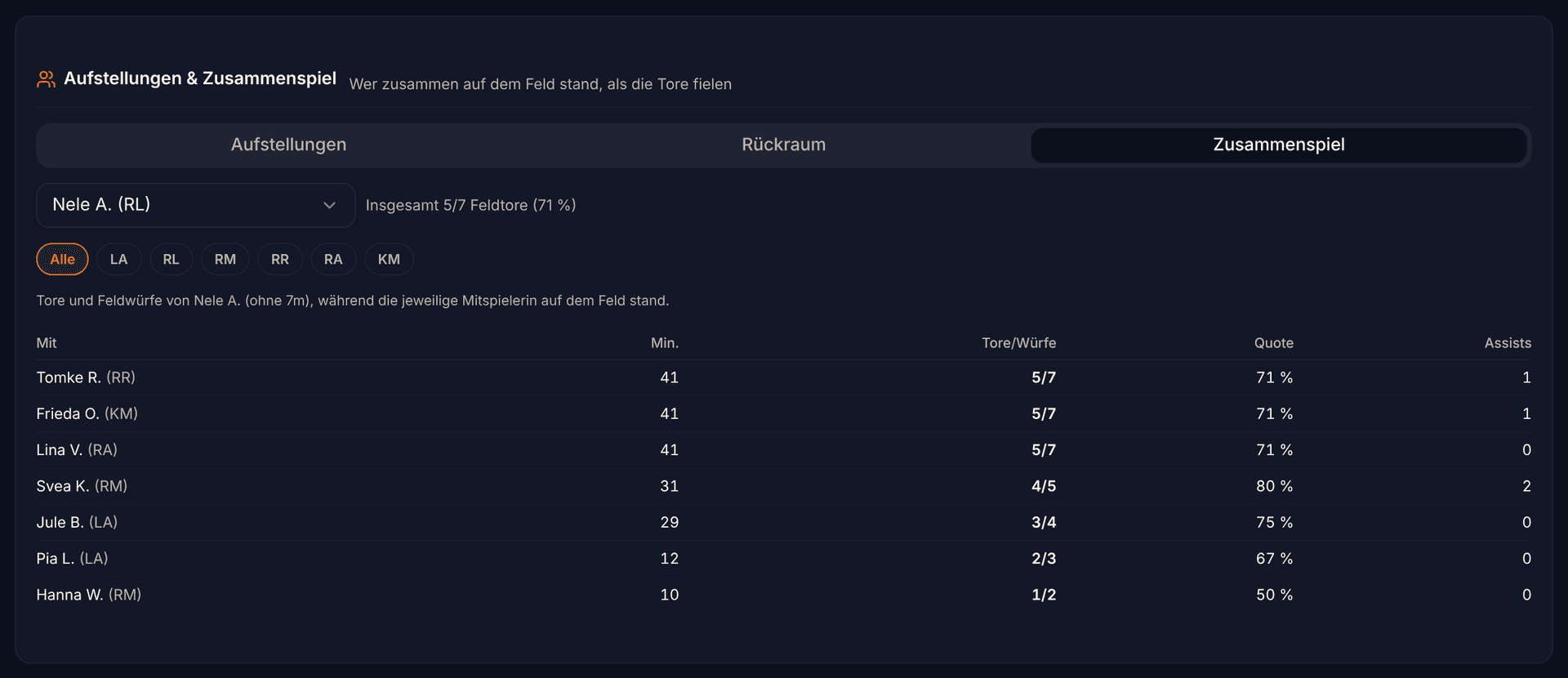
Task: Filter by KM position chip
Action: (x=389, y=259)
